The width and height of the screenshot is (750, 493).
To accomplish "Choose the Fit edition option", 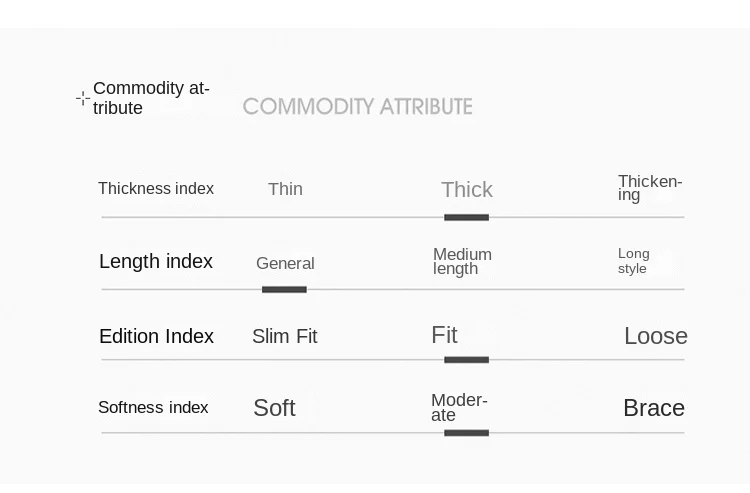I will [444, 335].
